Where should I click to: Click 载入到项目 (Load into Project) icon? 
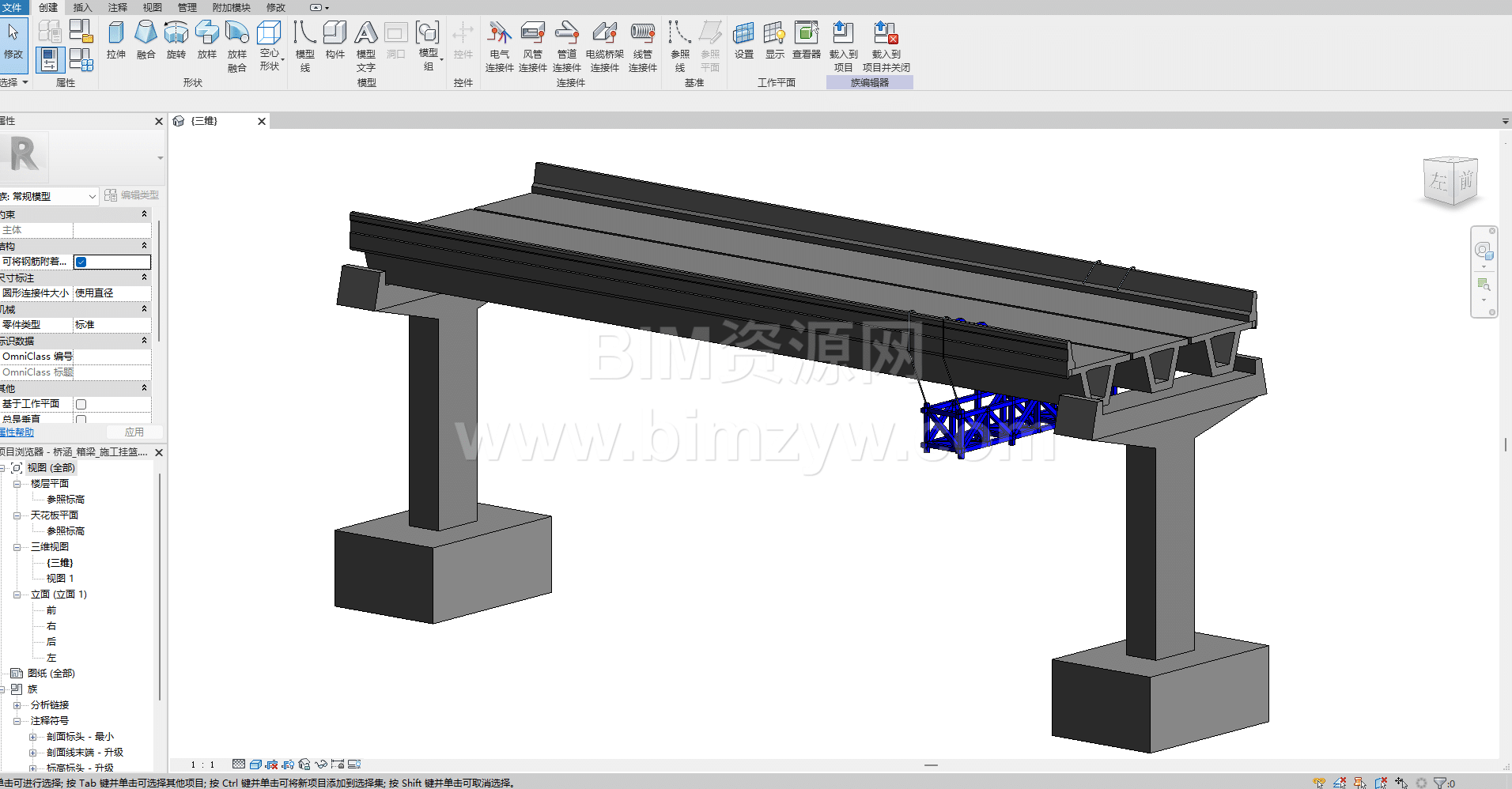[843, 46]
